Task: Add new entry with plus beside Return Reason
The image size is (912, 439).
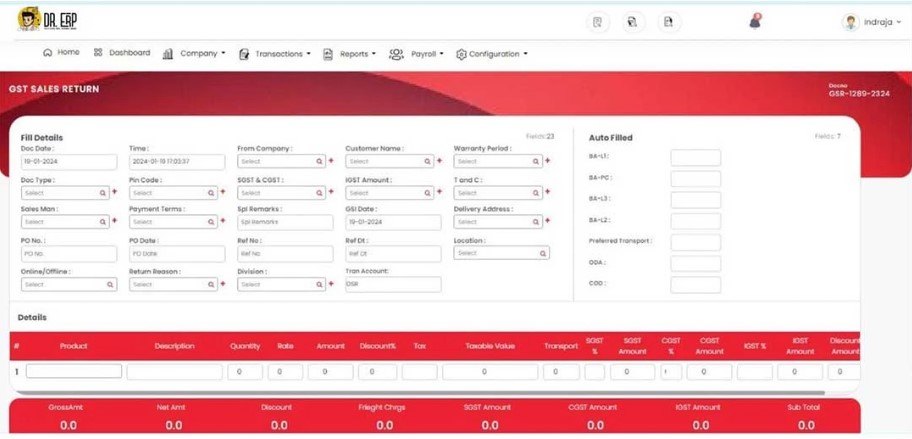Action: tap(222, 285)
